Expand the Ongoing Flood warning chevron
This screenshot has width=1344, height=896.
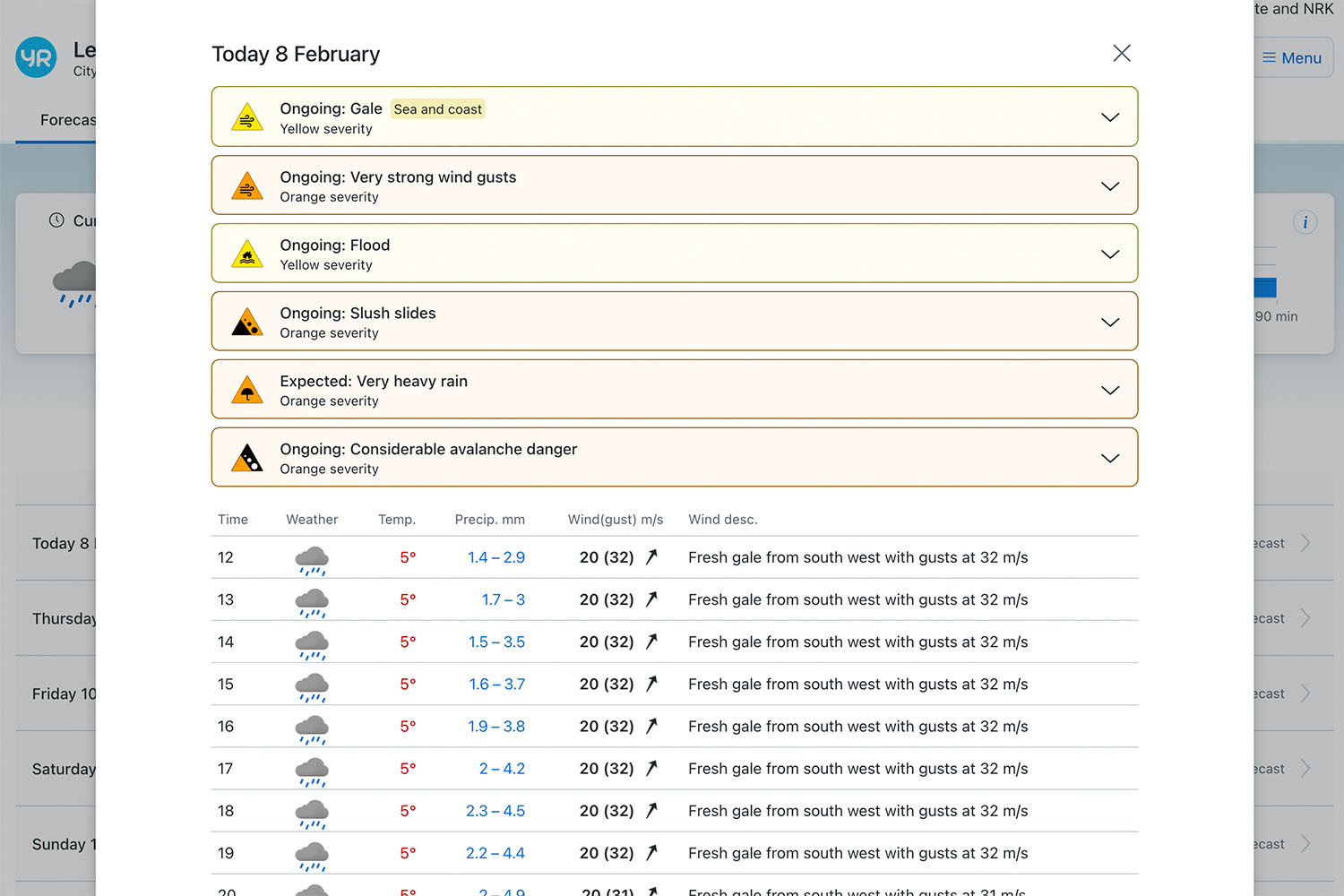(1109, 254)
